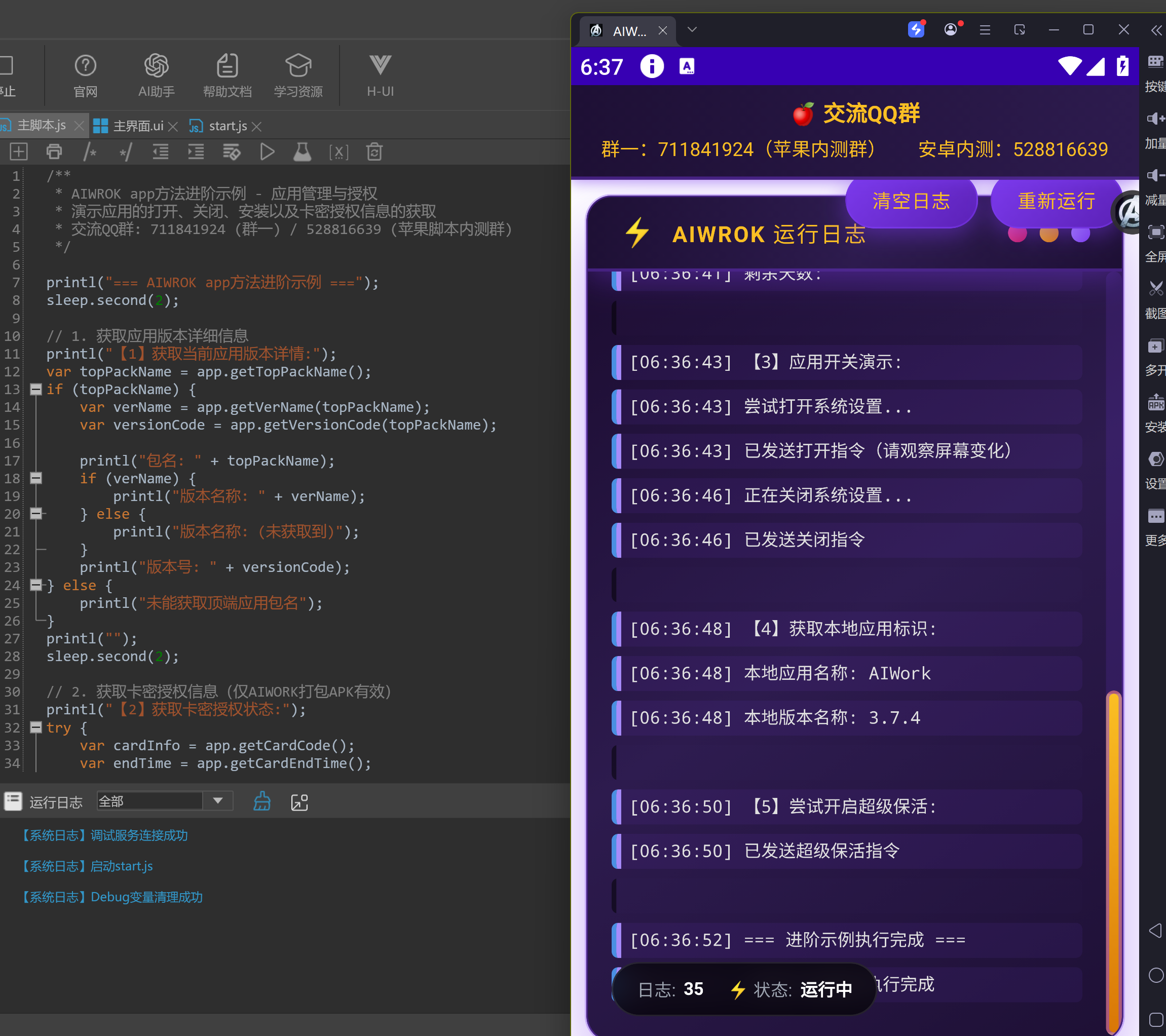Run the script with the play icon
This screenshot has width=1166, height=1036.
tap(267, 151)
